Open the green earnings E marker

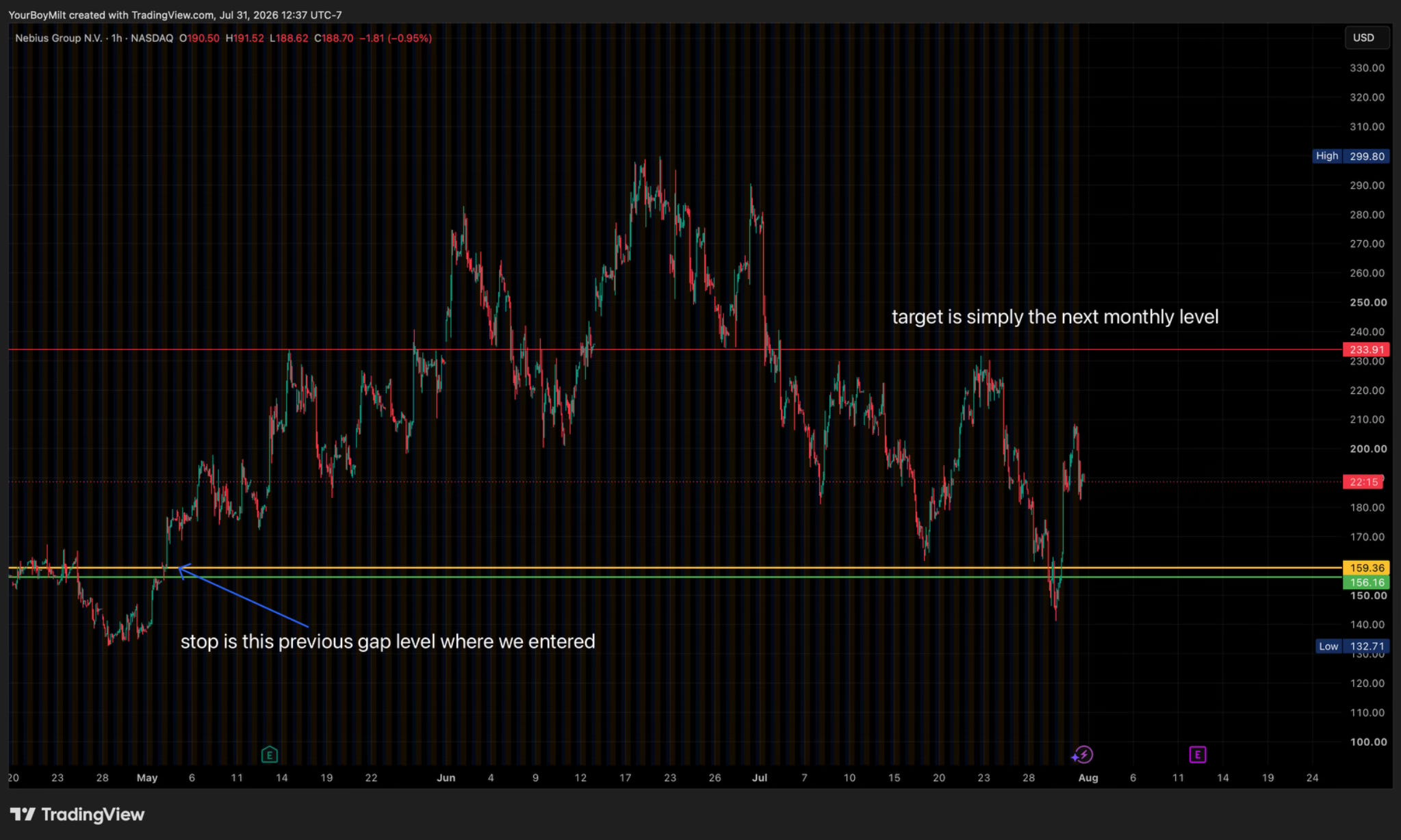pos(269,754)
